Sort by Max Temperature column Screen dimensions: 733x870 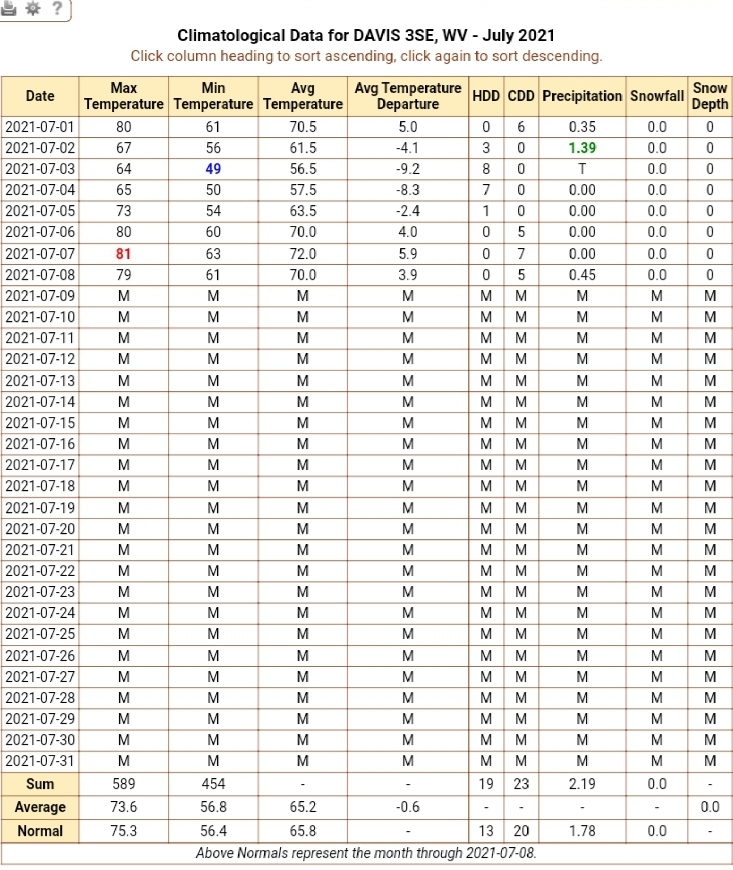point(124,96)
